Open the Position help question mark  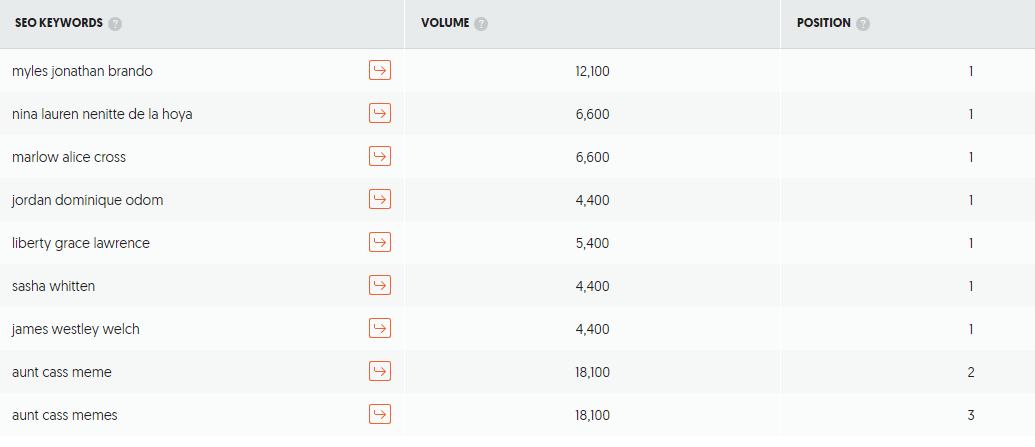863,24
